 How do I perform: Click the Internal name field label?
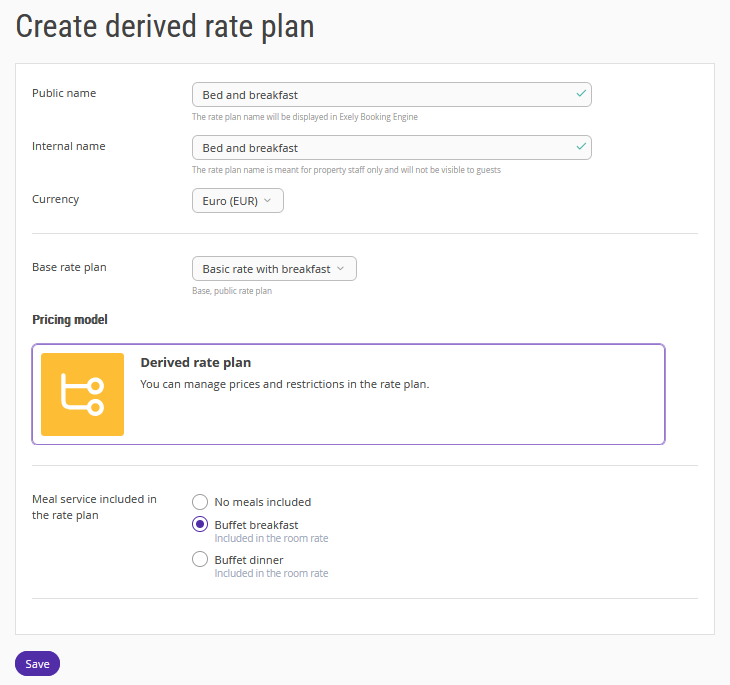coord(69,146)
